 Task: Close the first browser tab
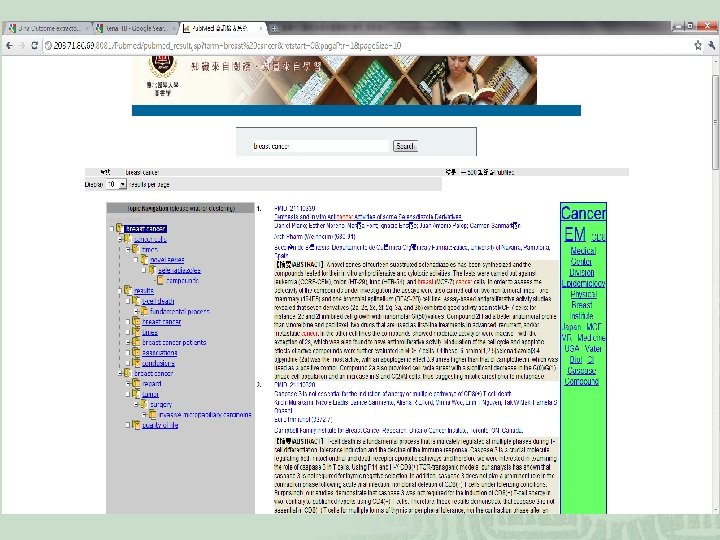coord(87,28)
